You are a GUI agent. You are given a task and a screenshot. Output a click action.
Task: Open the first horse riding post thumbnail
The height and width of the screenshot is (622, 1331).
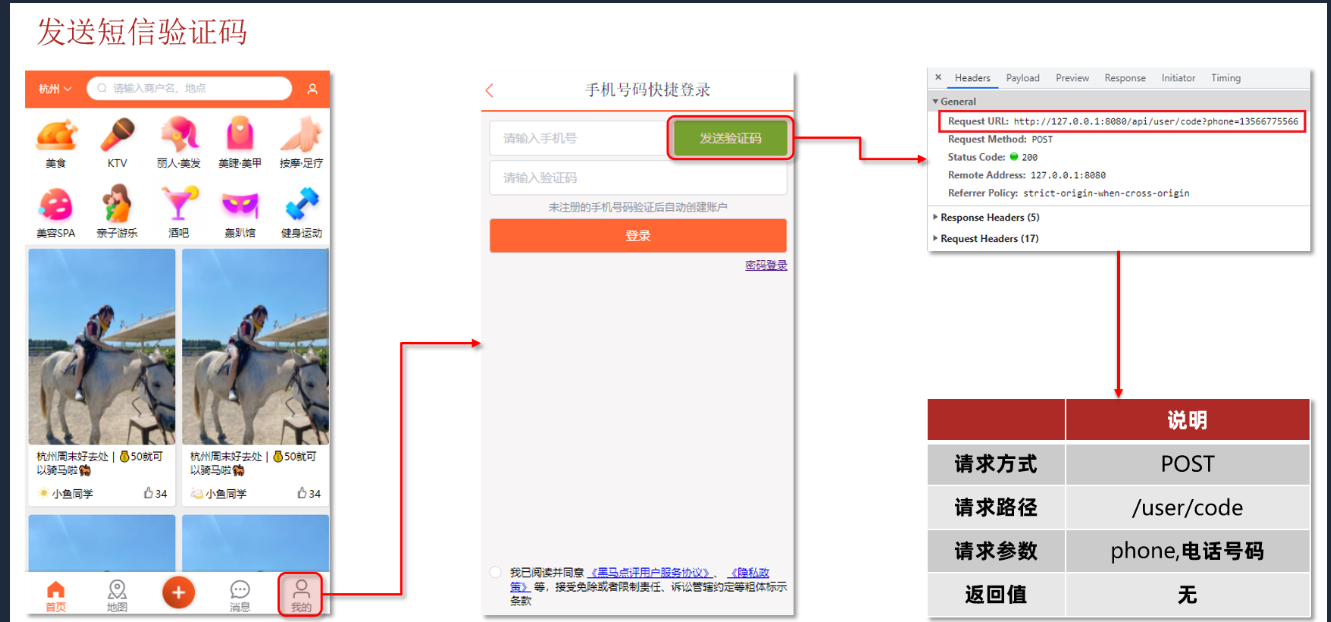click(x=102, y=346)
